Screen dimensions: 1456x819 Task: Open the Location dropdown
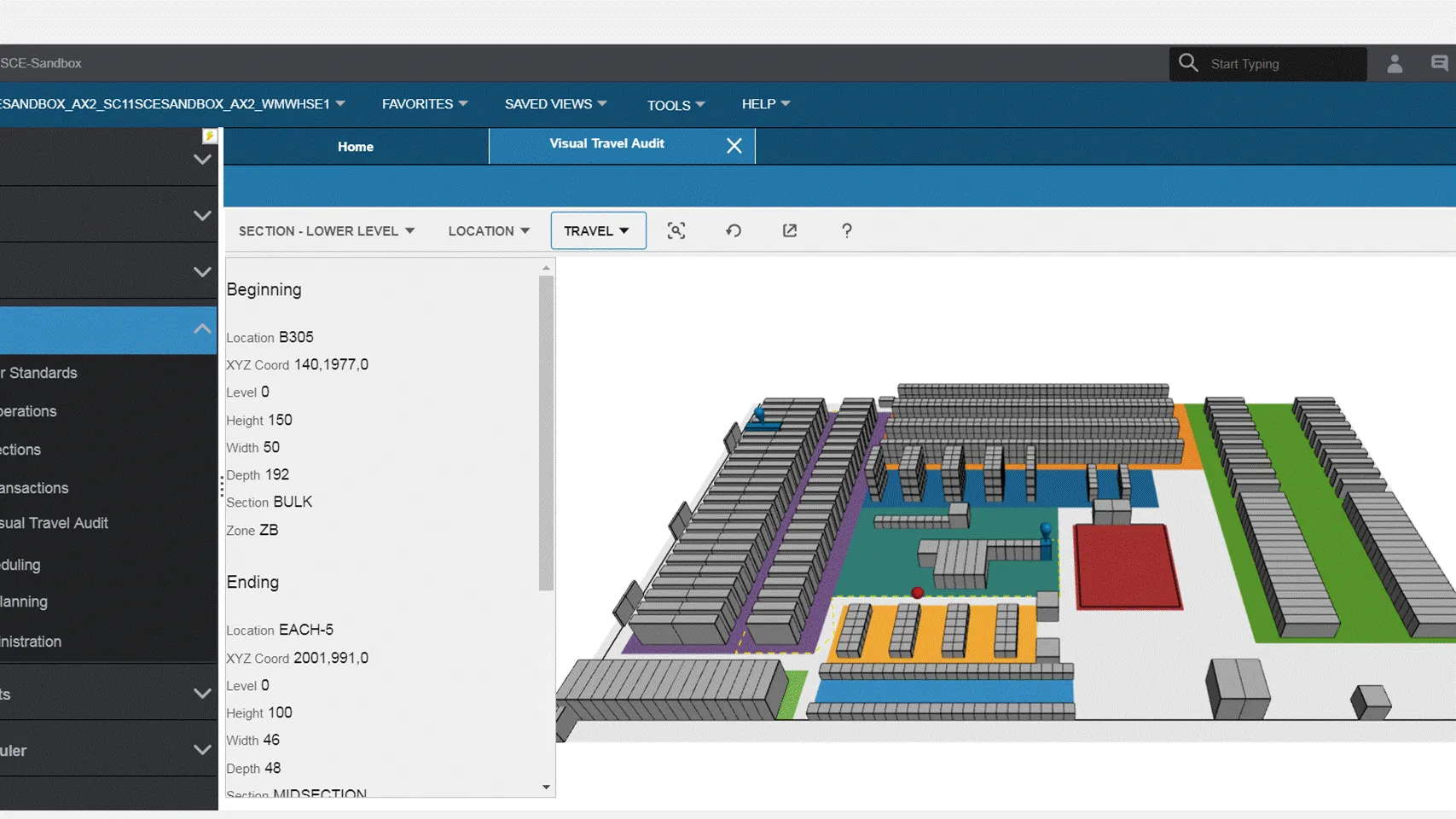[x=490, y=231]
